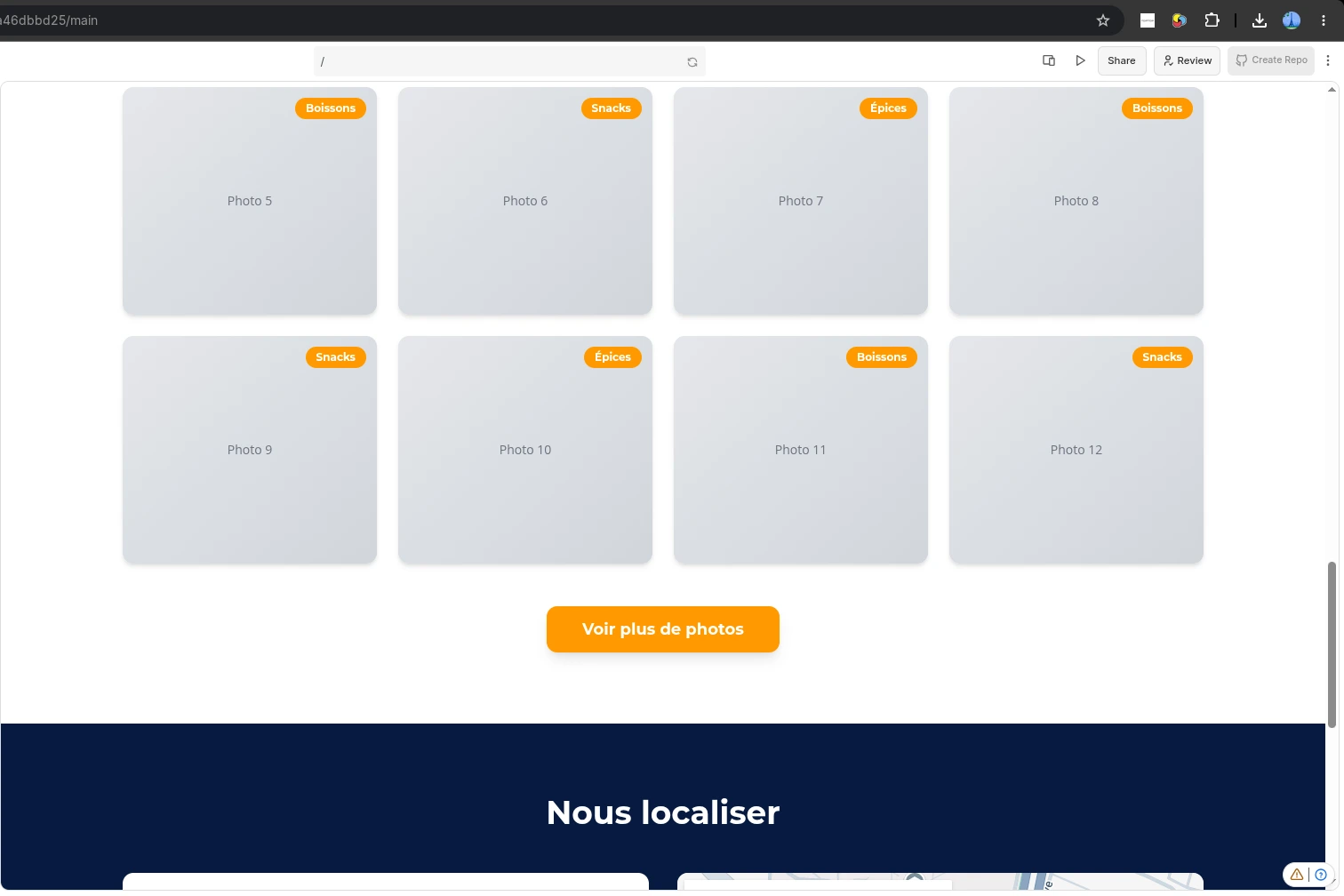Click the Snacks tag on Photo 6
1344x896 pixels.
pos(612,108)
